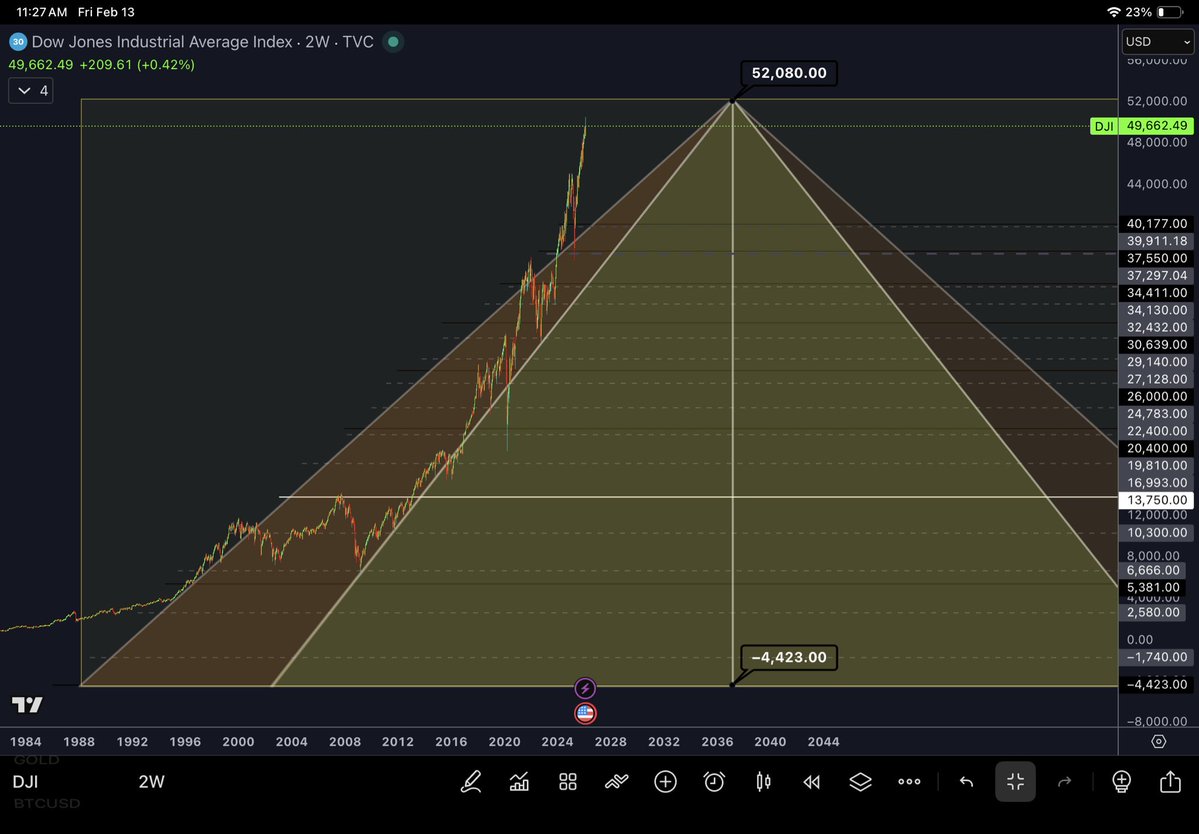
Task: Expand the collapsed indicators legend showing 4
Action: pyautogui.click(x=31, y=91)
